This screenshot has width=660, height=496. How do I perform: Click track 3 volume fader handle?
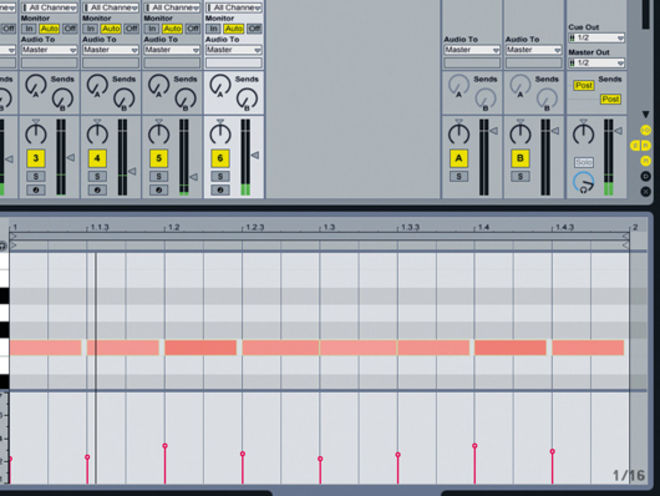tap(71, 157)
